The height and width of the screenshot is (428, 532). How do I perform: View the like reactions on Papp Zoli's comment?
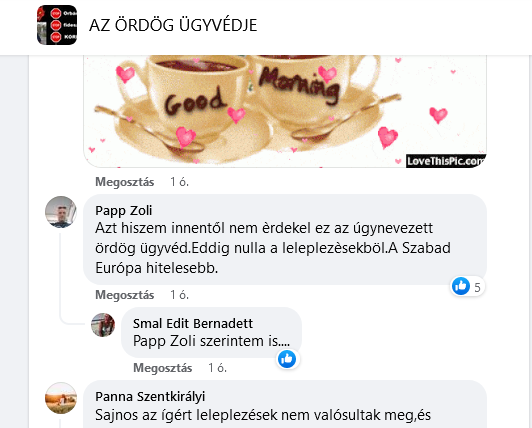tap(461, 286)
